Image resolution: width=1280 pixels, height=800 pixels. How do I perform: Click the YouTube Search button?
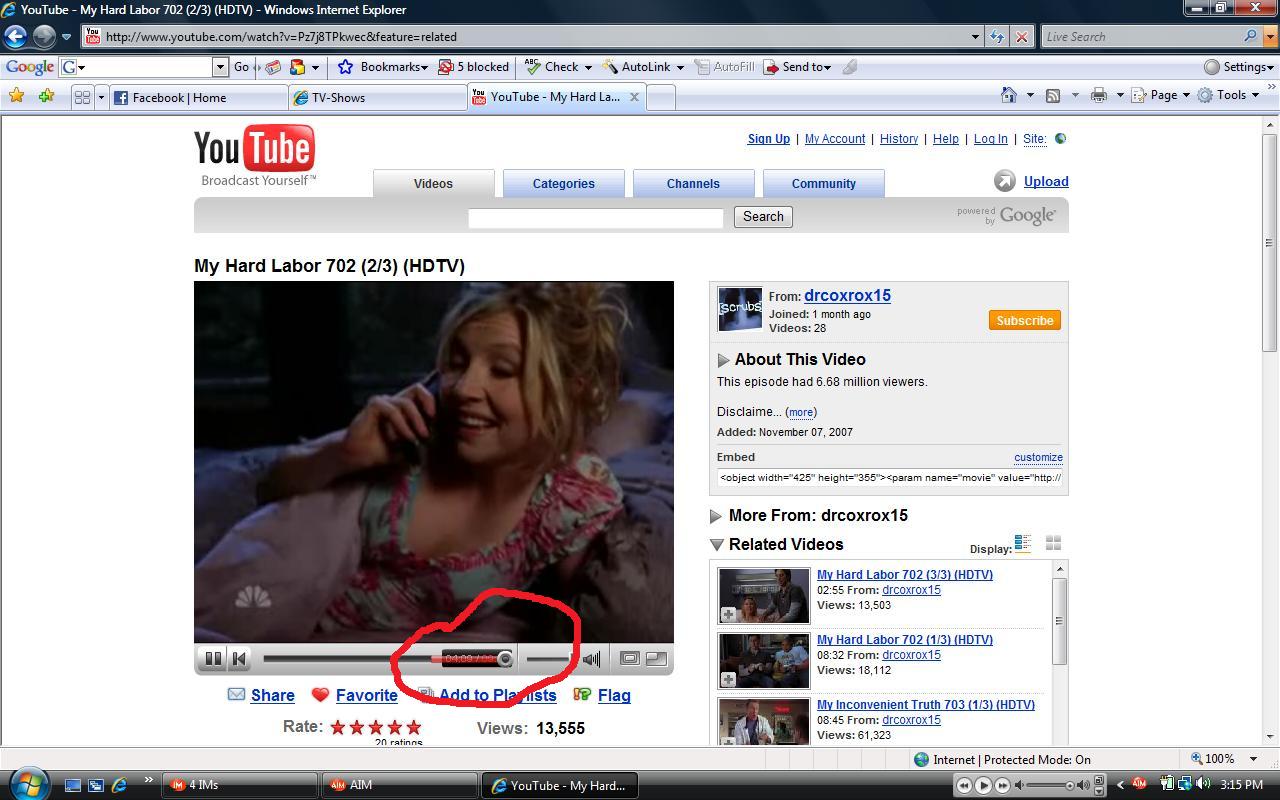click(x=763, y=217)
